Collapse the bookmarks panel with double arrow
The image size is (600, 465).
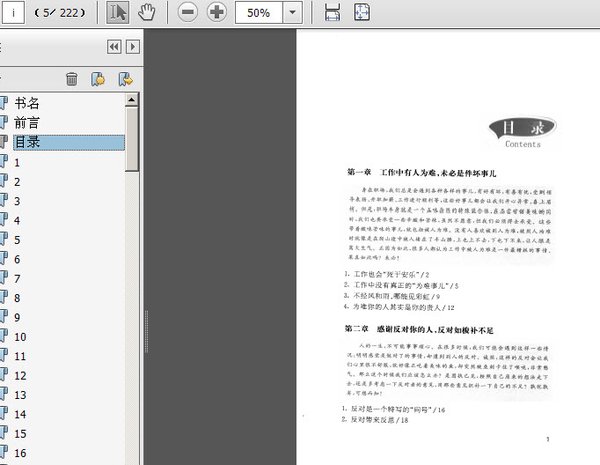tap(114, 47)
